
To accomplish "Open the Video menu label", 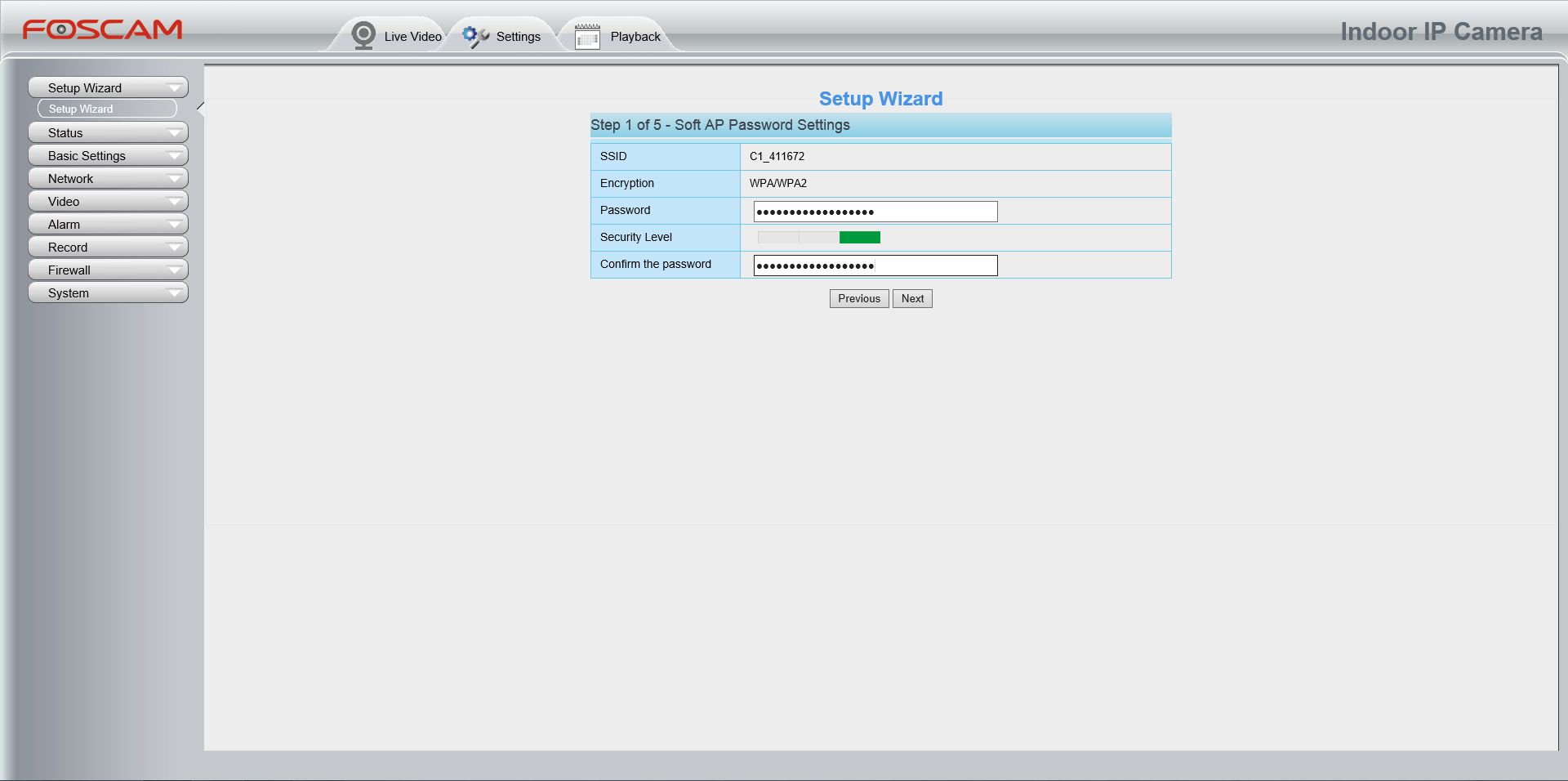I will click(x=64, y=202).
